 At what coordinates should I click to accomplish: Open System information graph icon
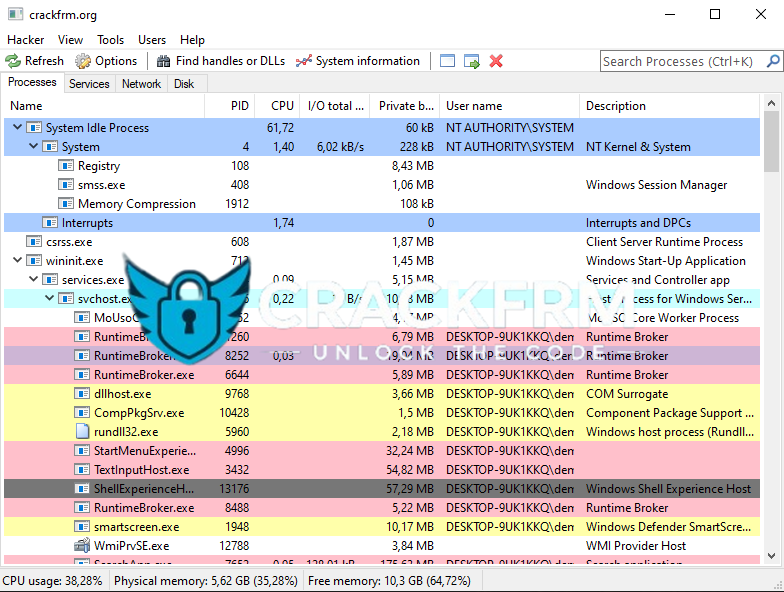coord(304,61)
